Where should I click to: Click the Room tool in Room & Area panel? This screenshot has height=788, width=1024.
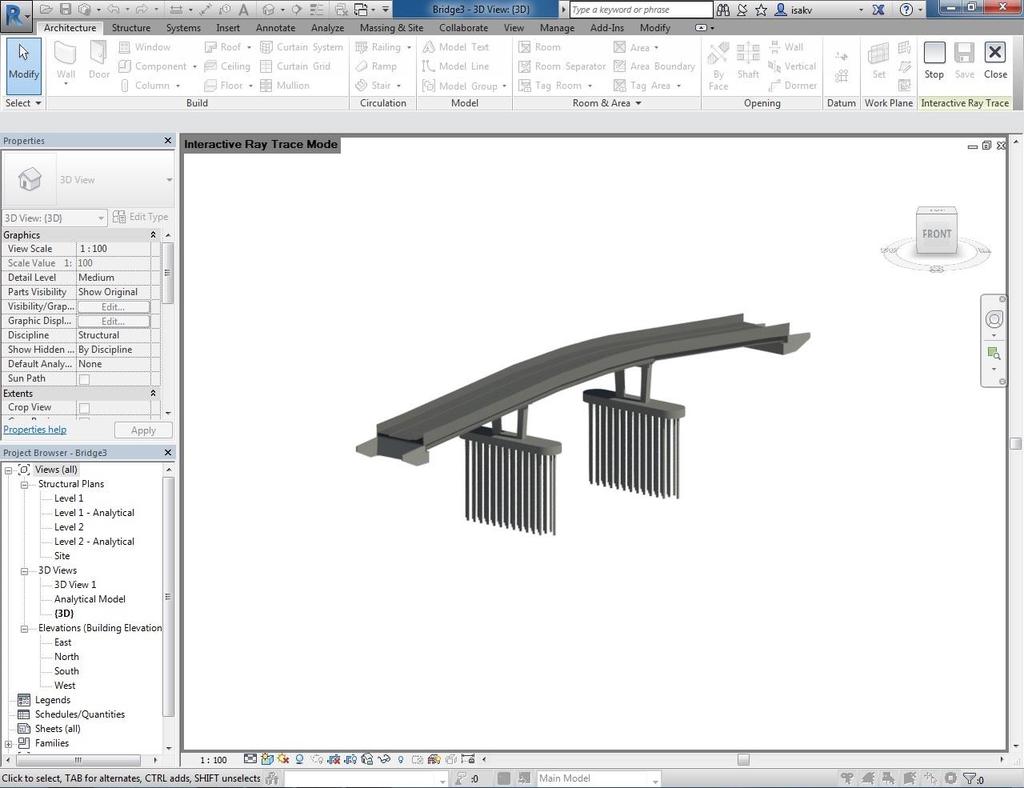539,47
